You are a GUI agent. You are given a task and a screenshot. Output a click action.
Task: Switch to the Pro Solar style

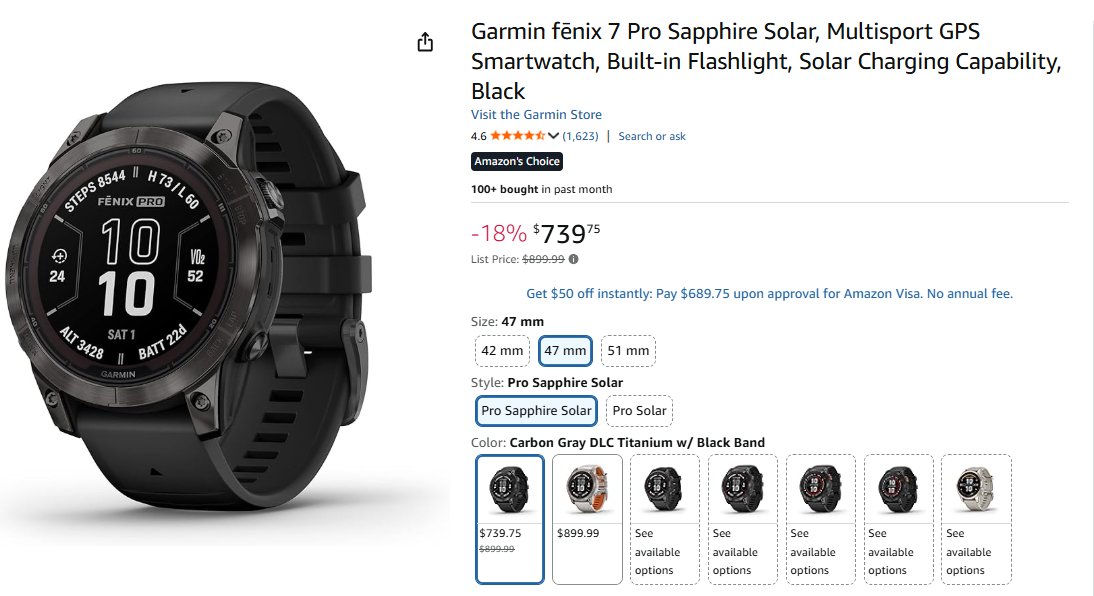639,411
